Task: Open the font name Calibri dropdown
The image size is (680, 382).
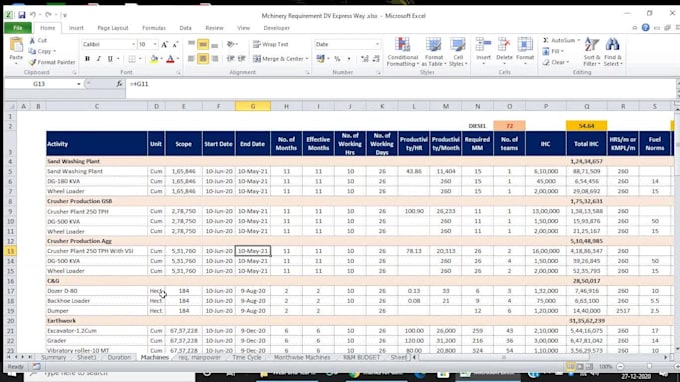Action: (134, 45)
